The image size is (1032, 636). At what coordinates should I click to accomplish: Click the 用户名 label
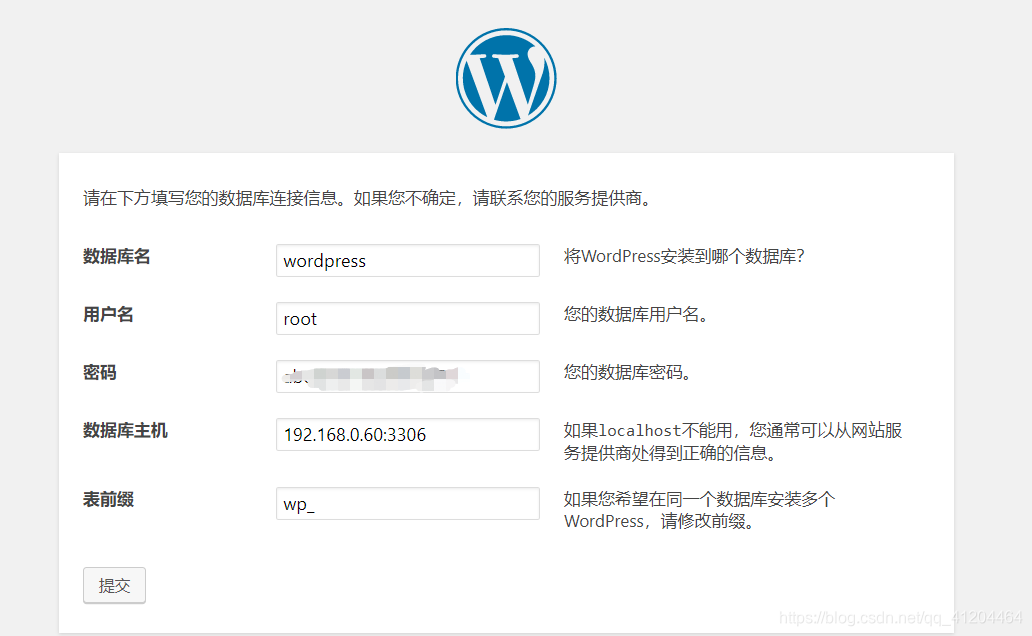point(108,315)
